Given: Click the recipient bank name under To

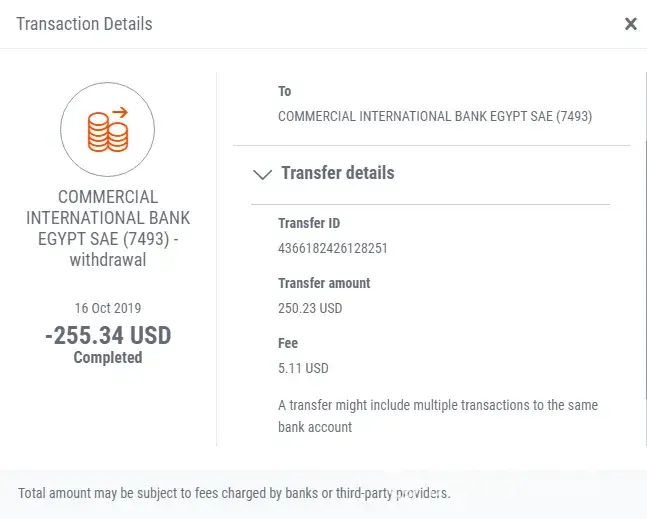Looking at the screenshot, I should click(435, 116).
